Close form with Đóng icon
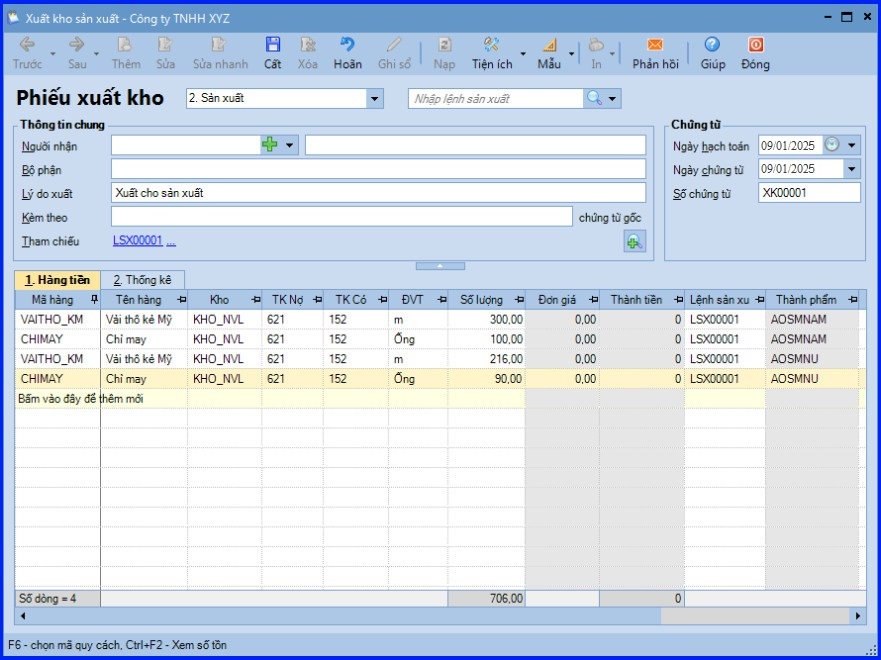The height and width of the screenshot is (660, 881). coord(756,45)
